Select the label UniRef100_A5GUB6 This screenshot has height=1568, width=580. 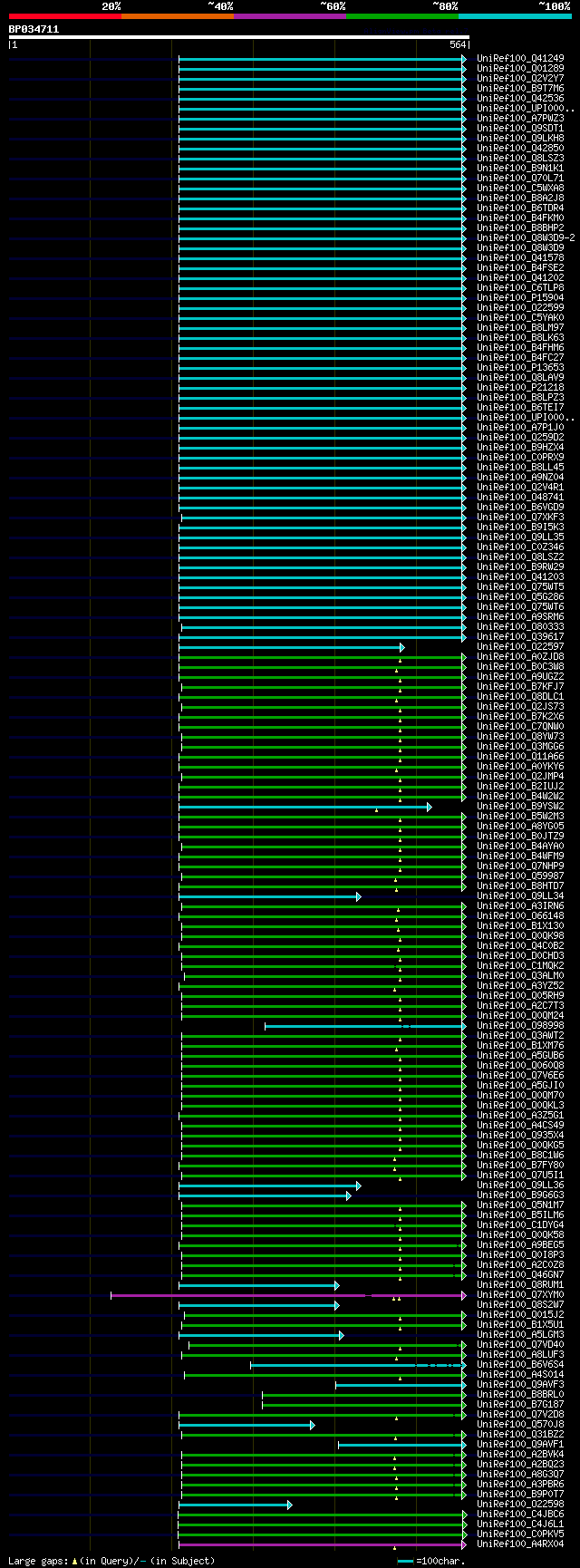(x=520, y=1055)
